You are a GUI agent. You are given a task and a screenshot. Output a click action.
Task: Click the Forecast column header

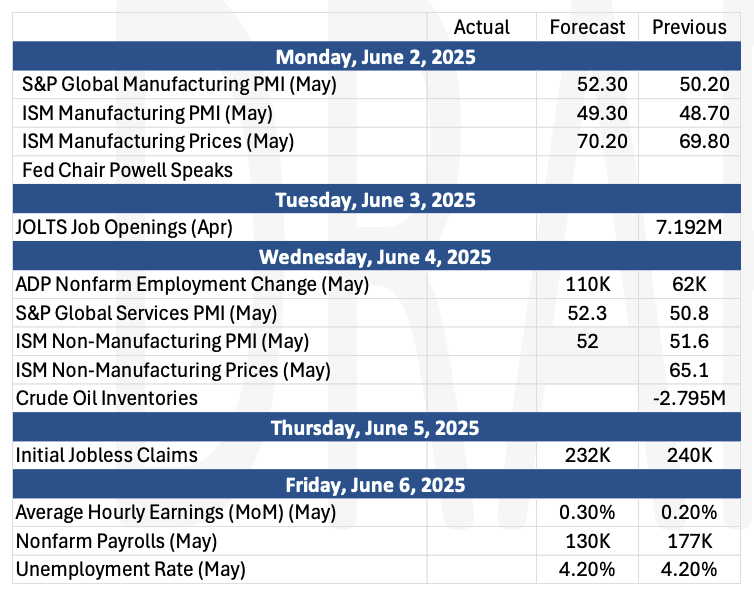(587, 27)
